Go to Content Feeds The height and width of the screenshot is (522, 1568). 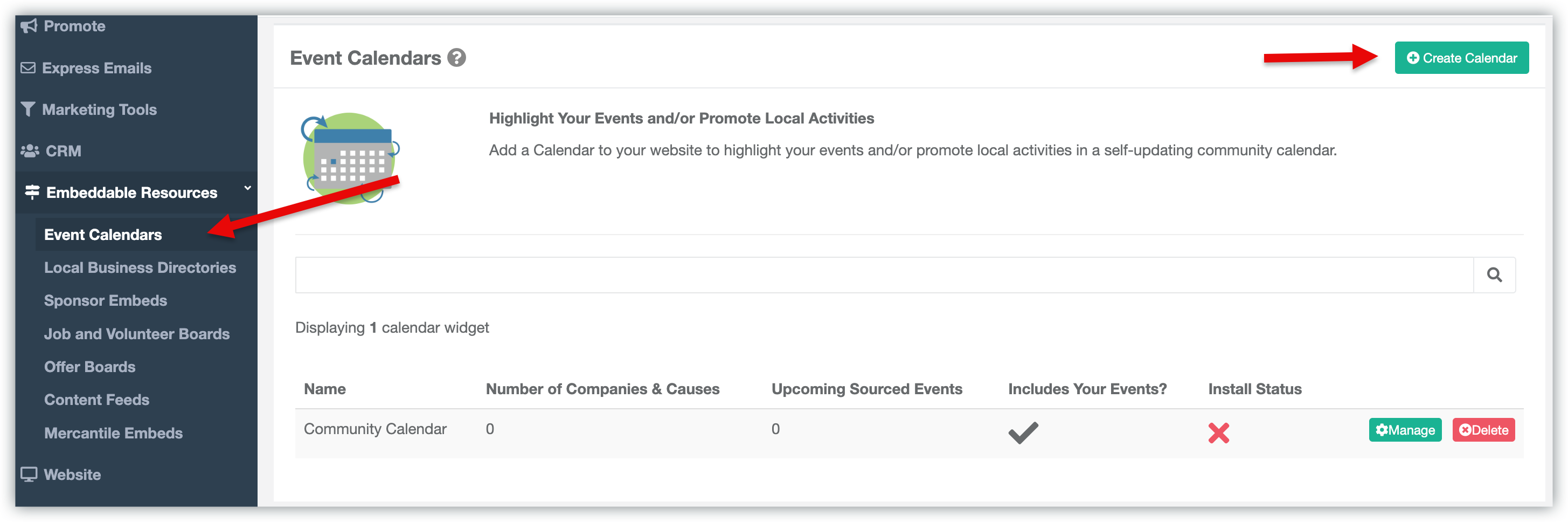tap(97, 400)
